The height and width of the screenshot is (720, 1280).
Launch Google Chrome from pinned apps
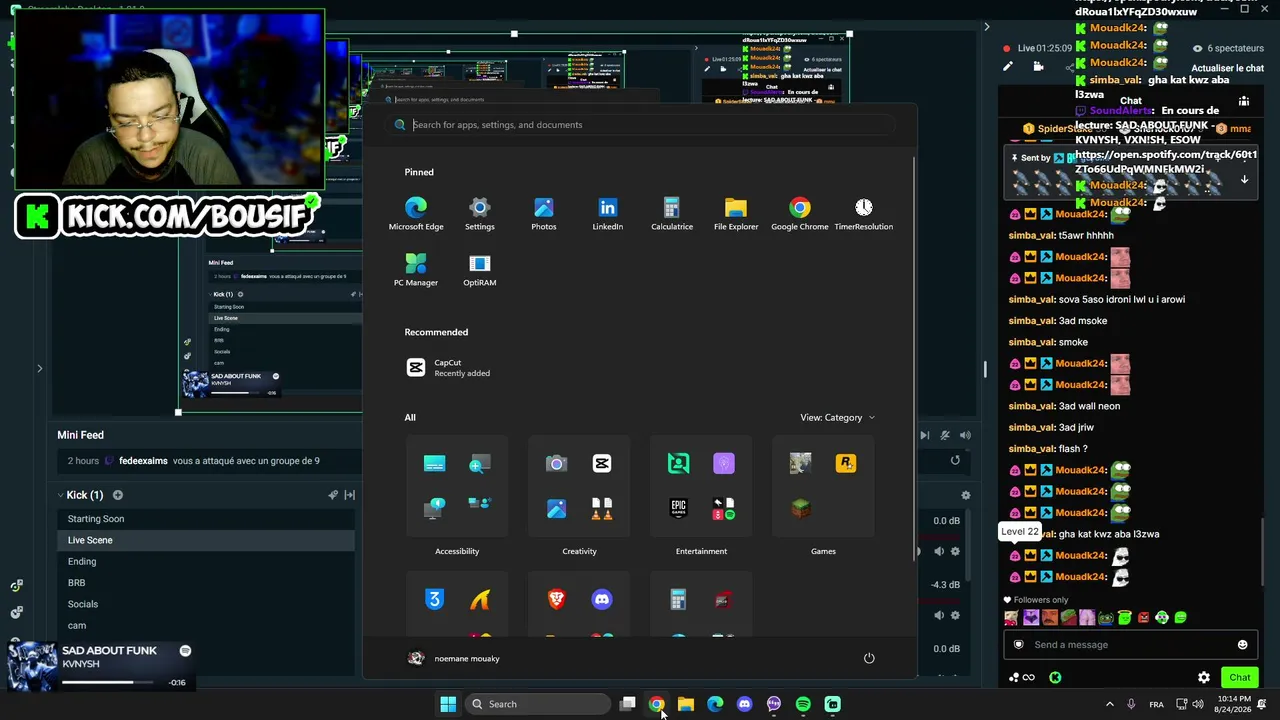coord(800,214)
